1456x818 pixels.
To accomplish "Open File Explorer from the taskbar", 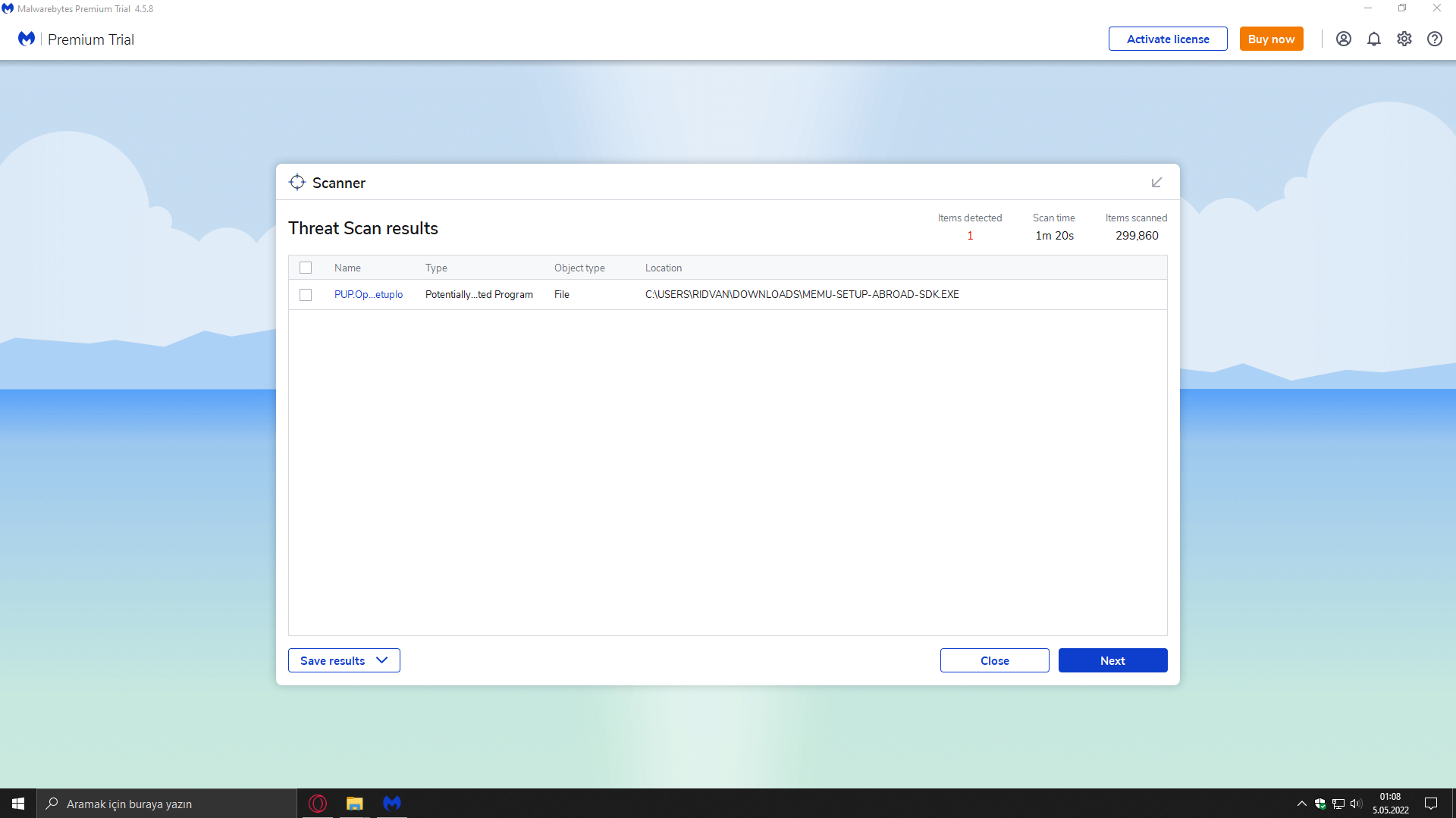I will pyautogui.click(x=355, y=804).
